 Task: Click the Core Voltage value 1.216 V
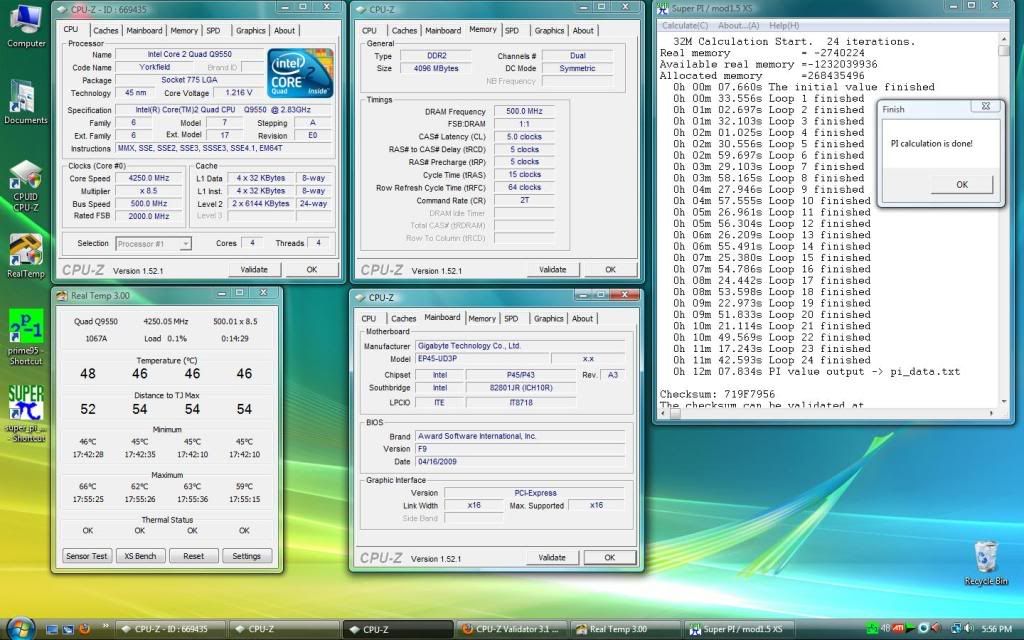238,93
